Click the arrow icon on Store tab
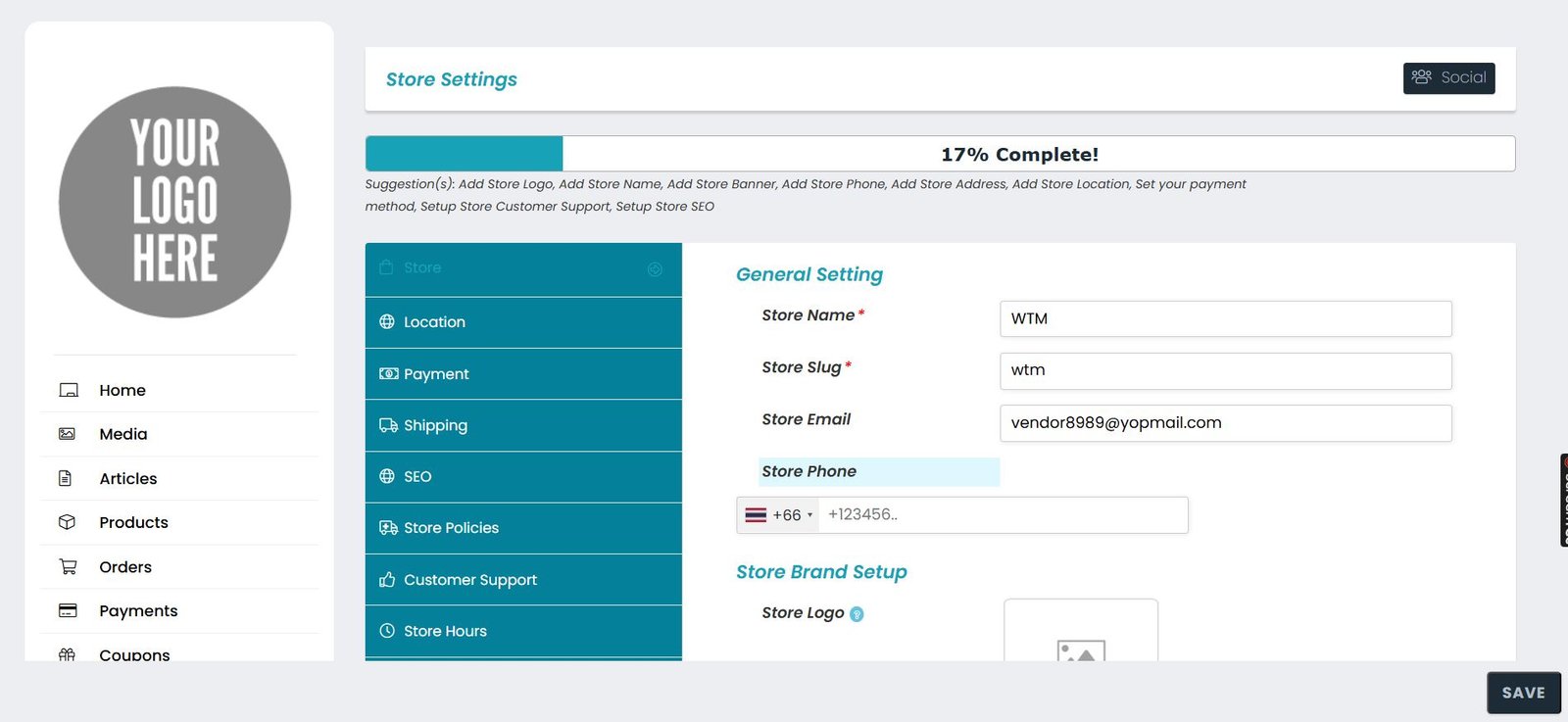1568x722 pixels. click(x=655, y=269)
